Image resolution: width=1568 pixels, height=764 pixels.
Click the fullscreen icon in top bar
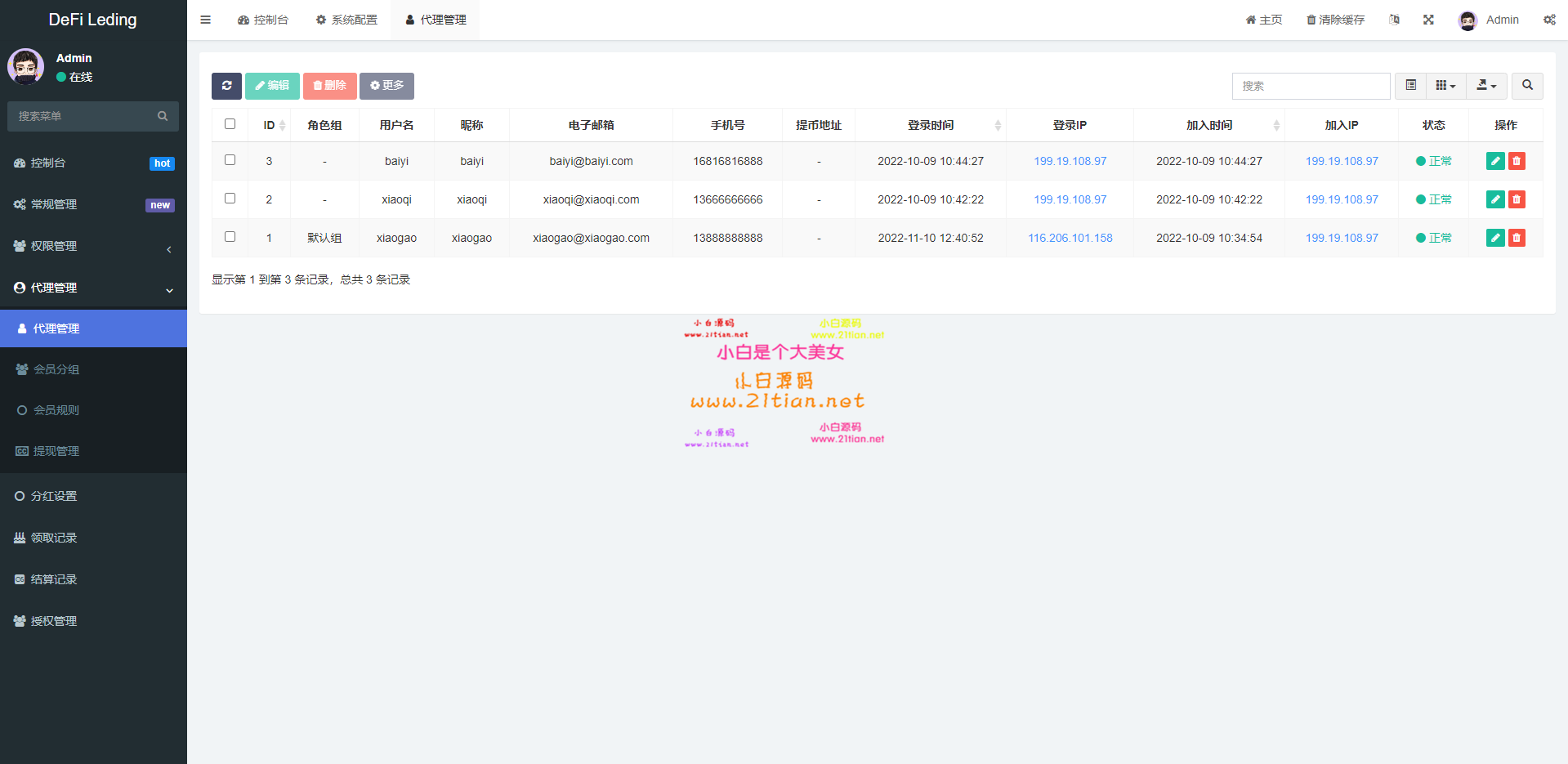point(1428,20)
